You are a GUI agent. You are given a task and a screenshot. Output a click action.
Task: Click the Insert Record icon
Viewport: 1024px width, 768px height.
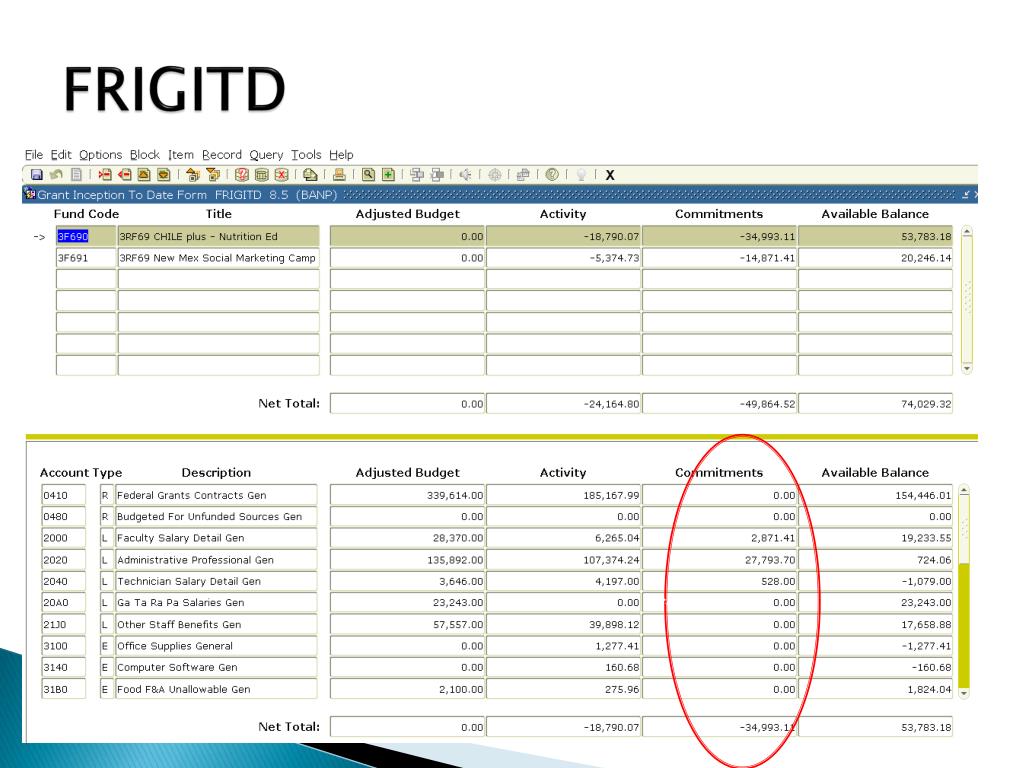pyautogui.click(x=104, y=174)
